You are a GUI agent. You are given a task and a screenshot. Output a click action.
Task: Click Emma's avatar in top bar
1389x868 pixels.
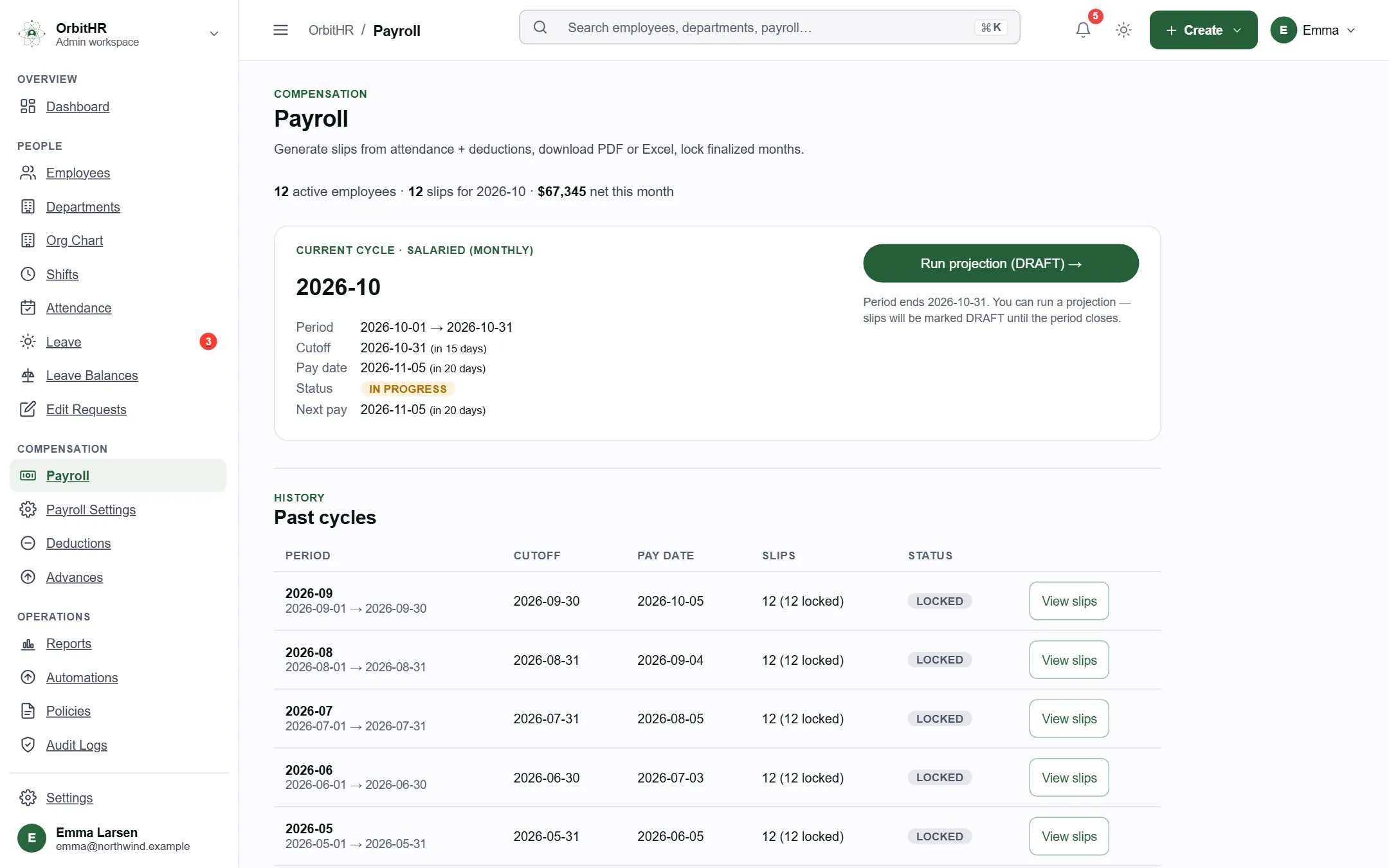[x=1284, y=30]
